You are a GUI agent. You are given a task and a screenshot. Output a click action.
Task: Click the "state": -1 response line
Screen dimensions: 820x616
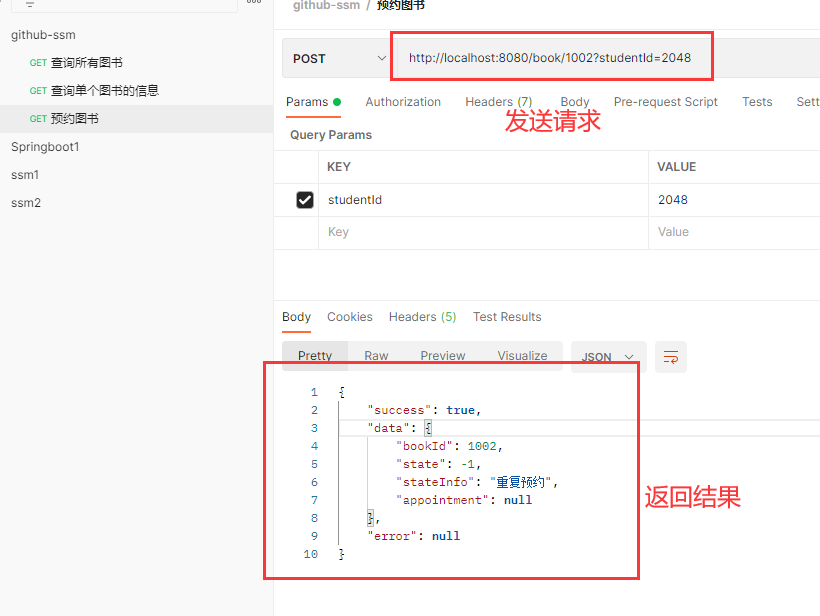click(x=438, y=464)
